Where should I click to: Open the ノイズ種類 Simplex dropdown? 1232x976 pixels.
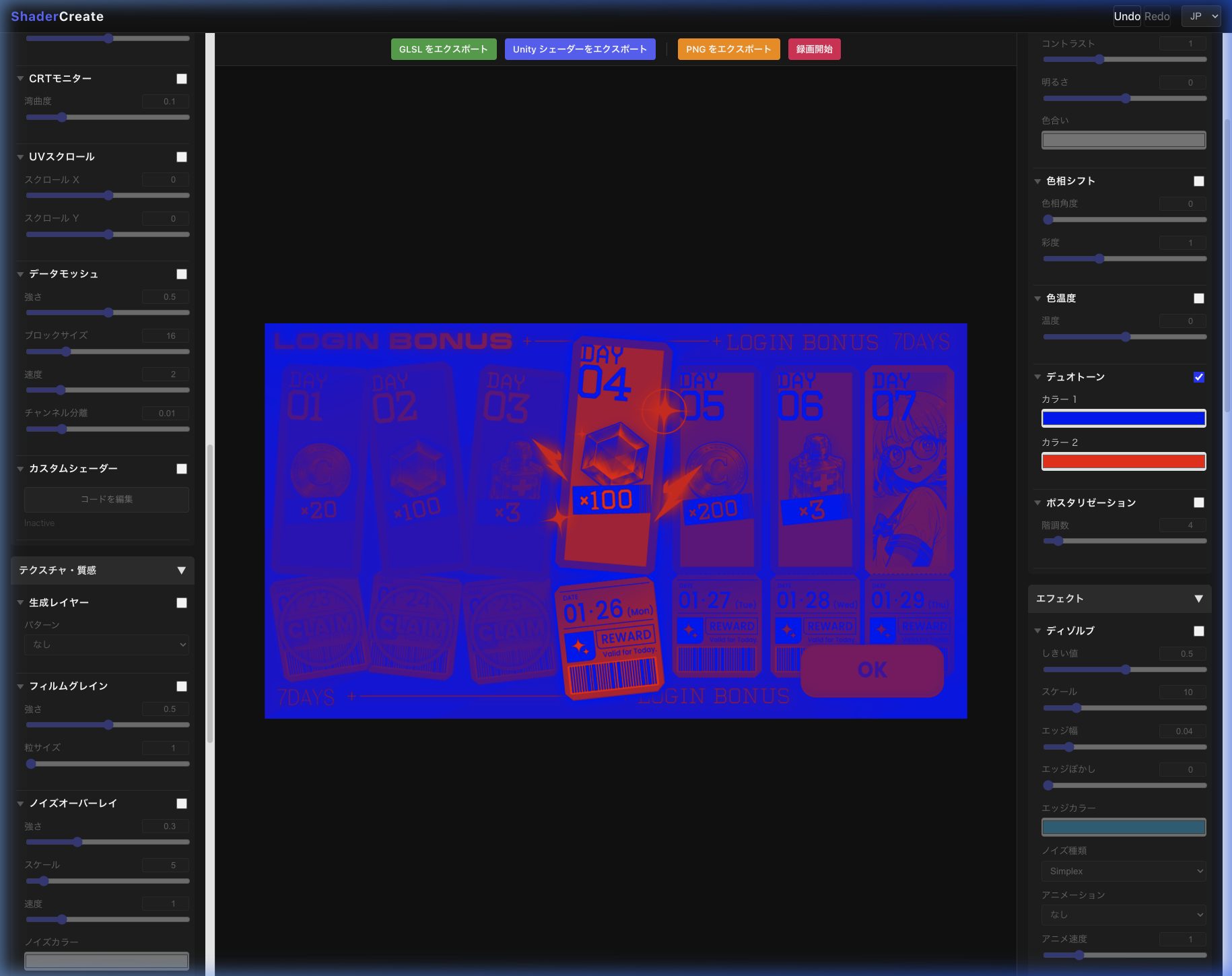(1124, 871)
